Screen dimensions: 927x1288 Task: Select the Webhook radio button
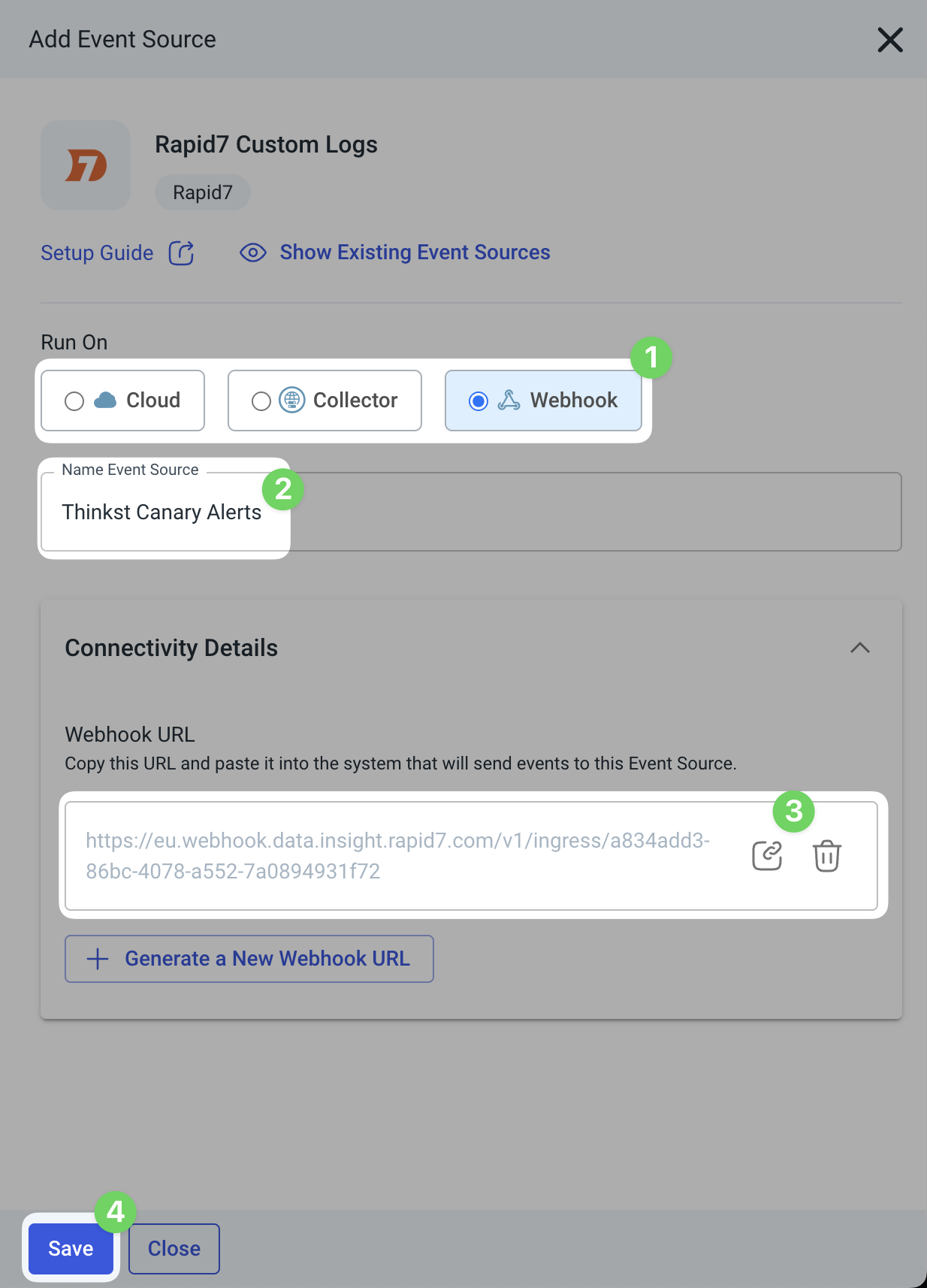479,401
